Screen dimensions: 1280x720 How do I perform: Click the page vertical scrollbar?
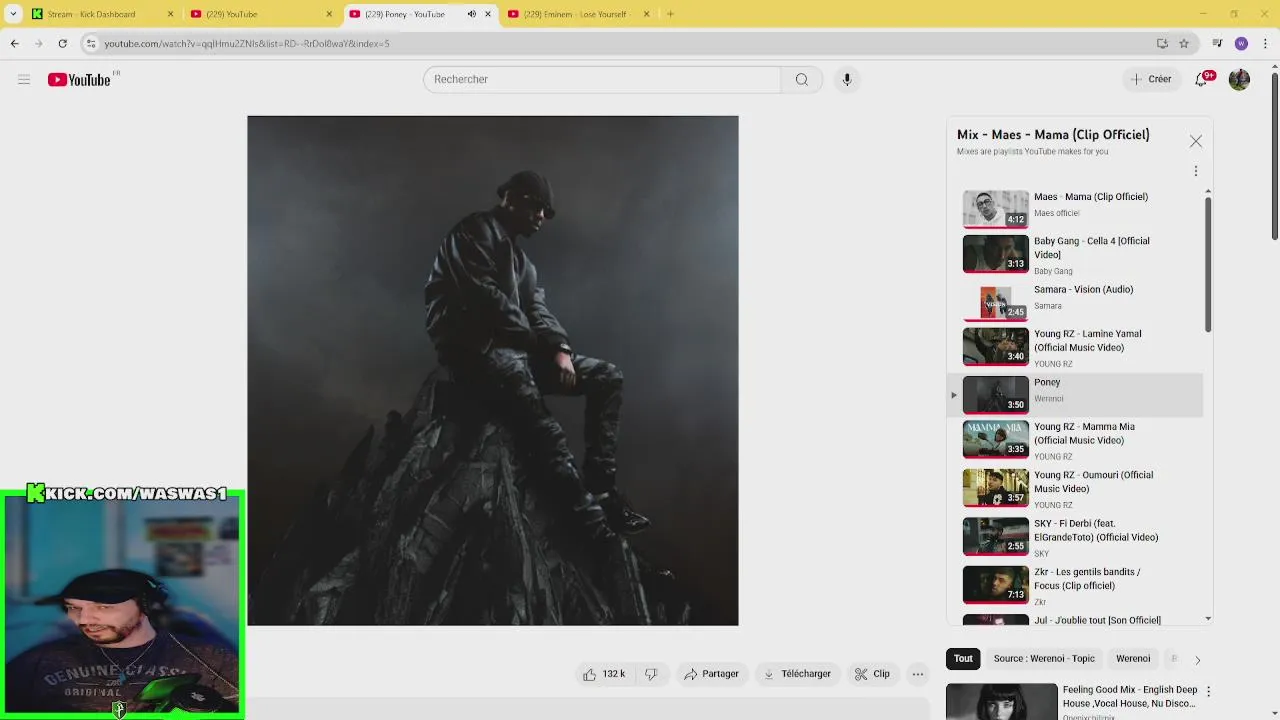1274,154
